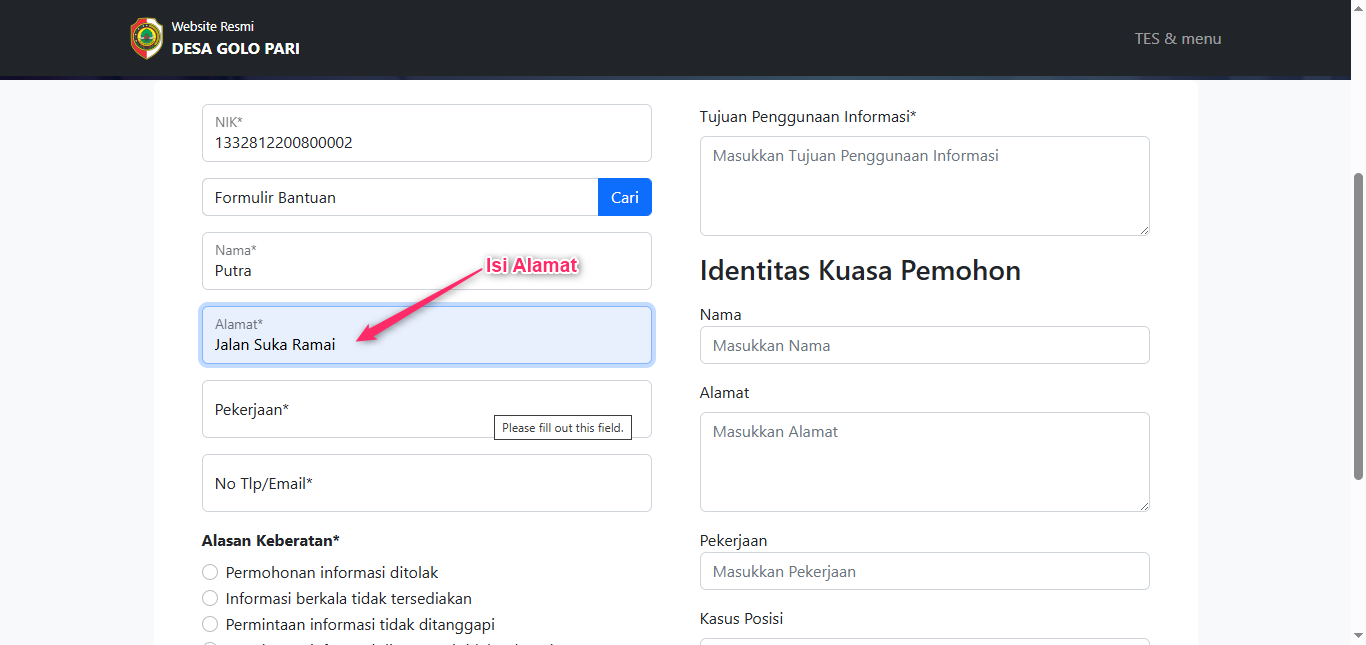Viewport: 1366px width, 645px height.
Task: Focus the required Pekerjaan* field
Action: (427, 409)
